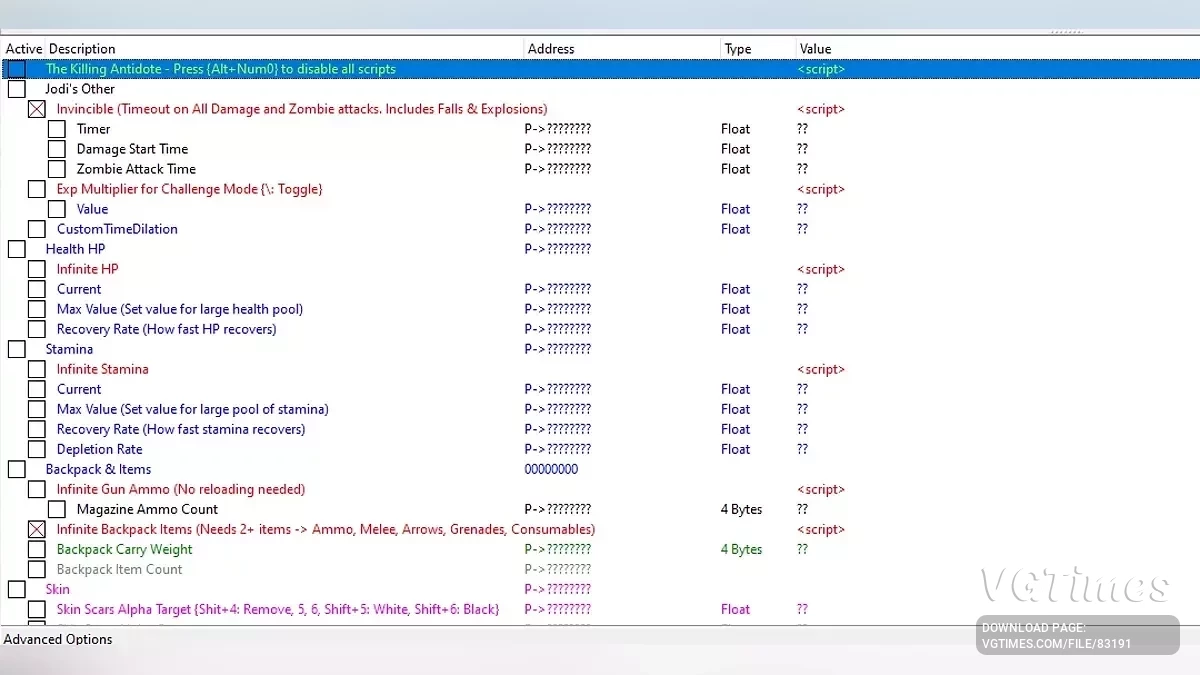The width and height of the screenshot is (1200, 675).
Task: Expand the Health HP group
Action: pos(16,249)
